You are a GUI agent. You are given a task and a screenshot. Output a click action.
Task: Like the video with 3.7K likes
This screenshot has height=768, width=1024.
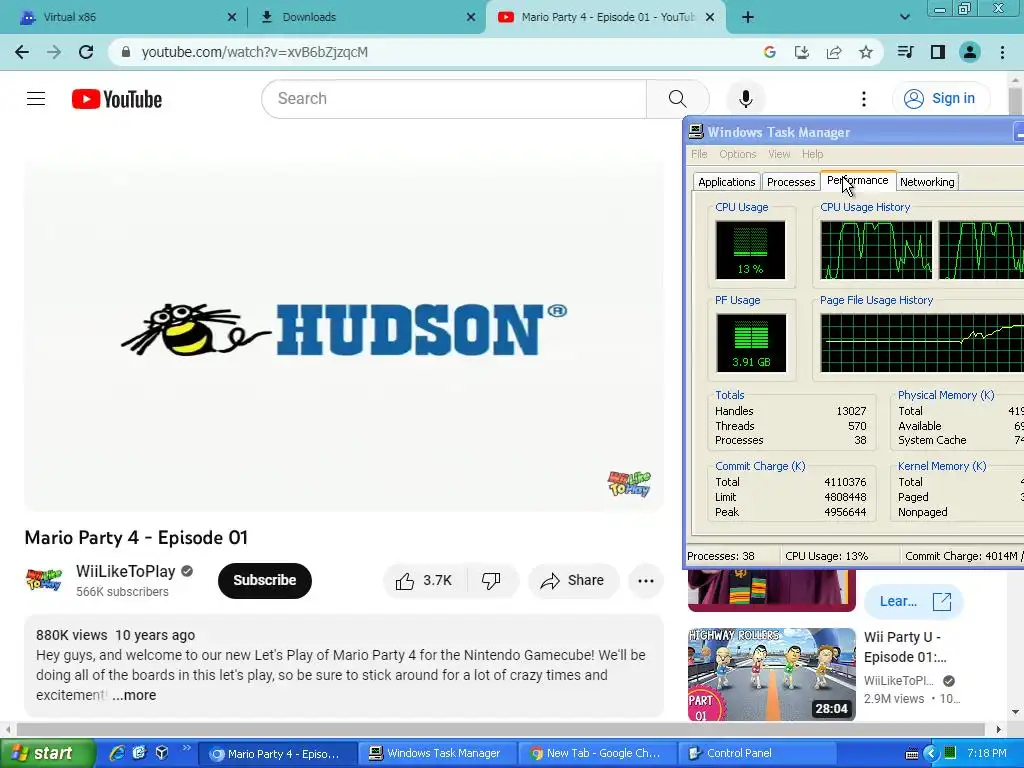pyautogui.click(x=424, y=580)
